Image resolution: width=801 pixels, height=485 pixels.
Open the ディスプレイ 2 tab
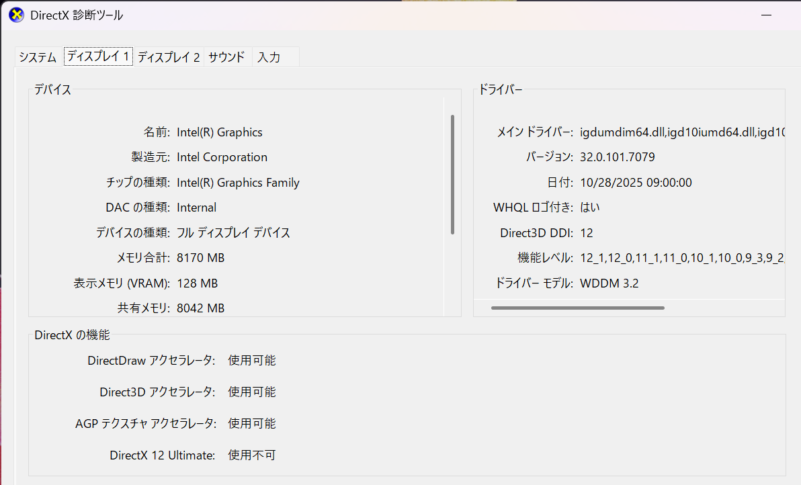168,57
